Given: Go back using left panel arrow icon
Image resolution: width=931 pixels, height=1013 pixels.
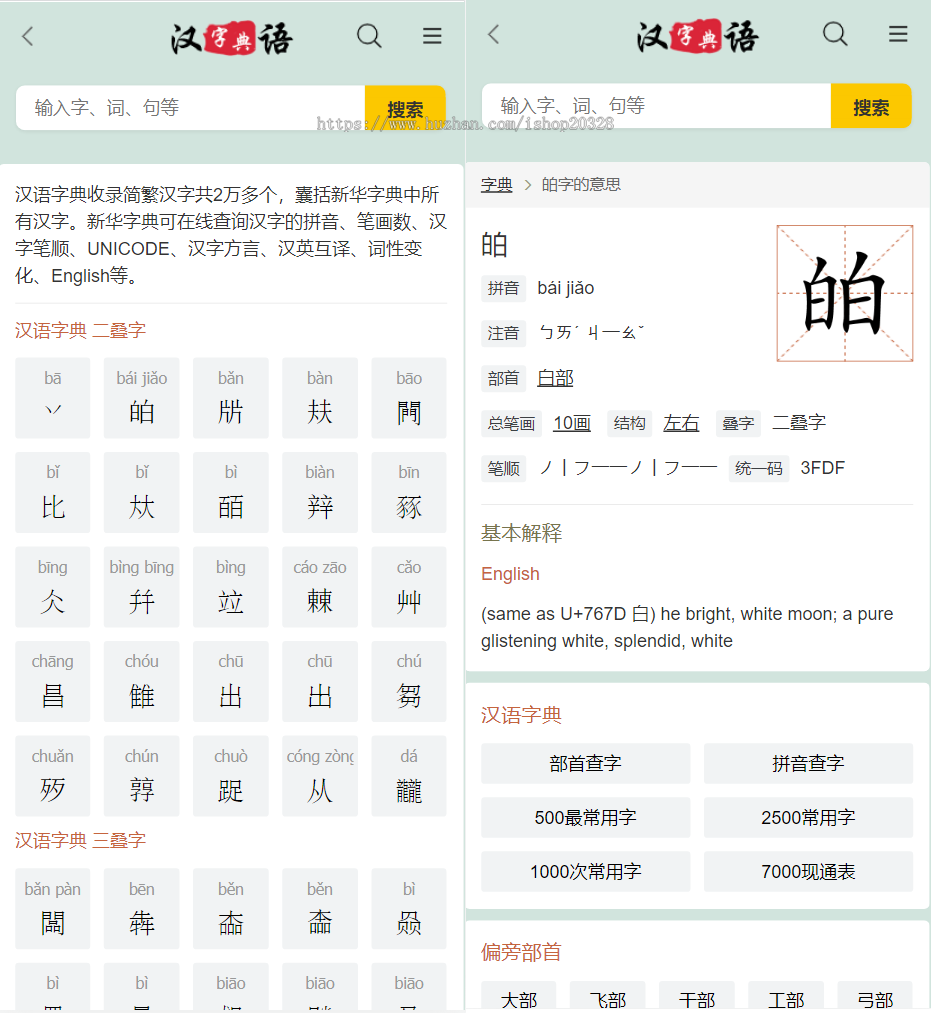Looking at the screenshot, I should pos(27,36).
